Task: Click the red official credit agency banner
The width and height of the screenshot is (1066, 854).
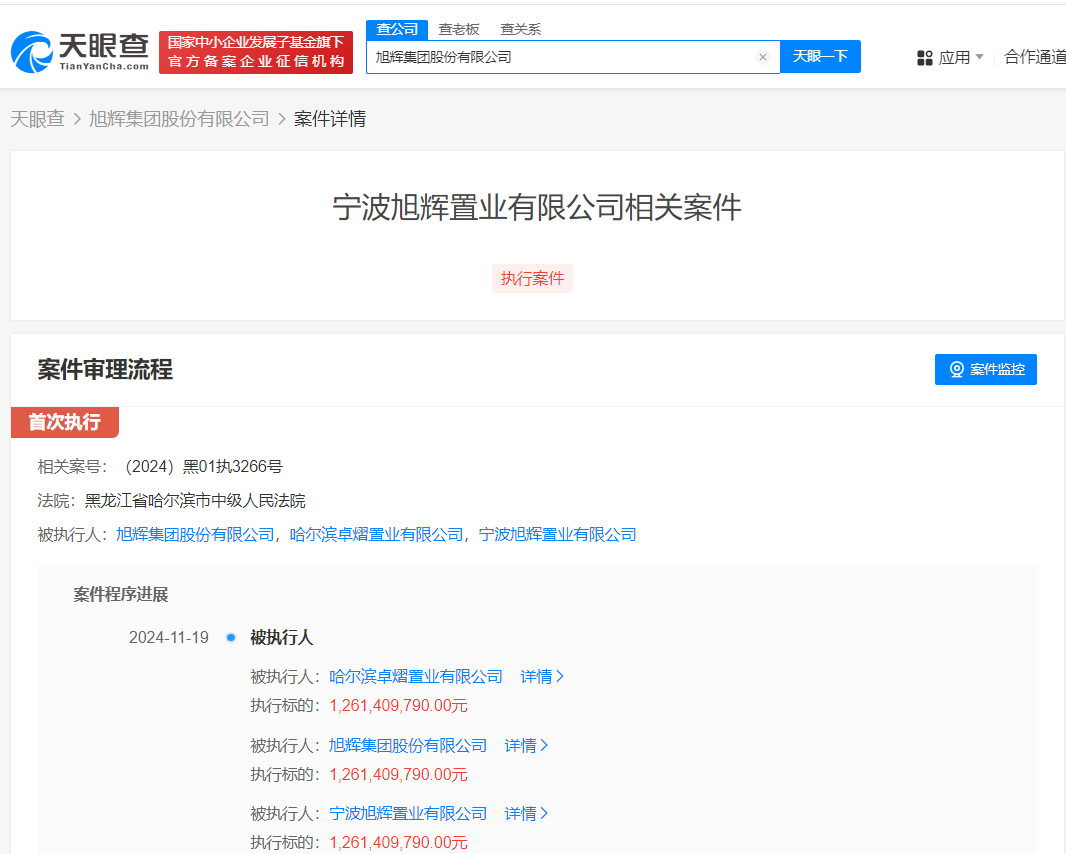Action: tap(256, 52)
